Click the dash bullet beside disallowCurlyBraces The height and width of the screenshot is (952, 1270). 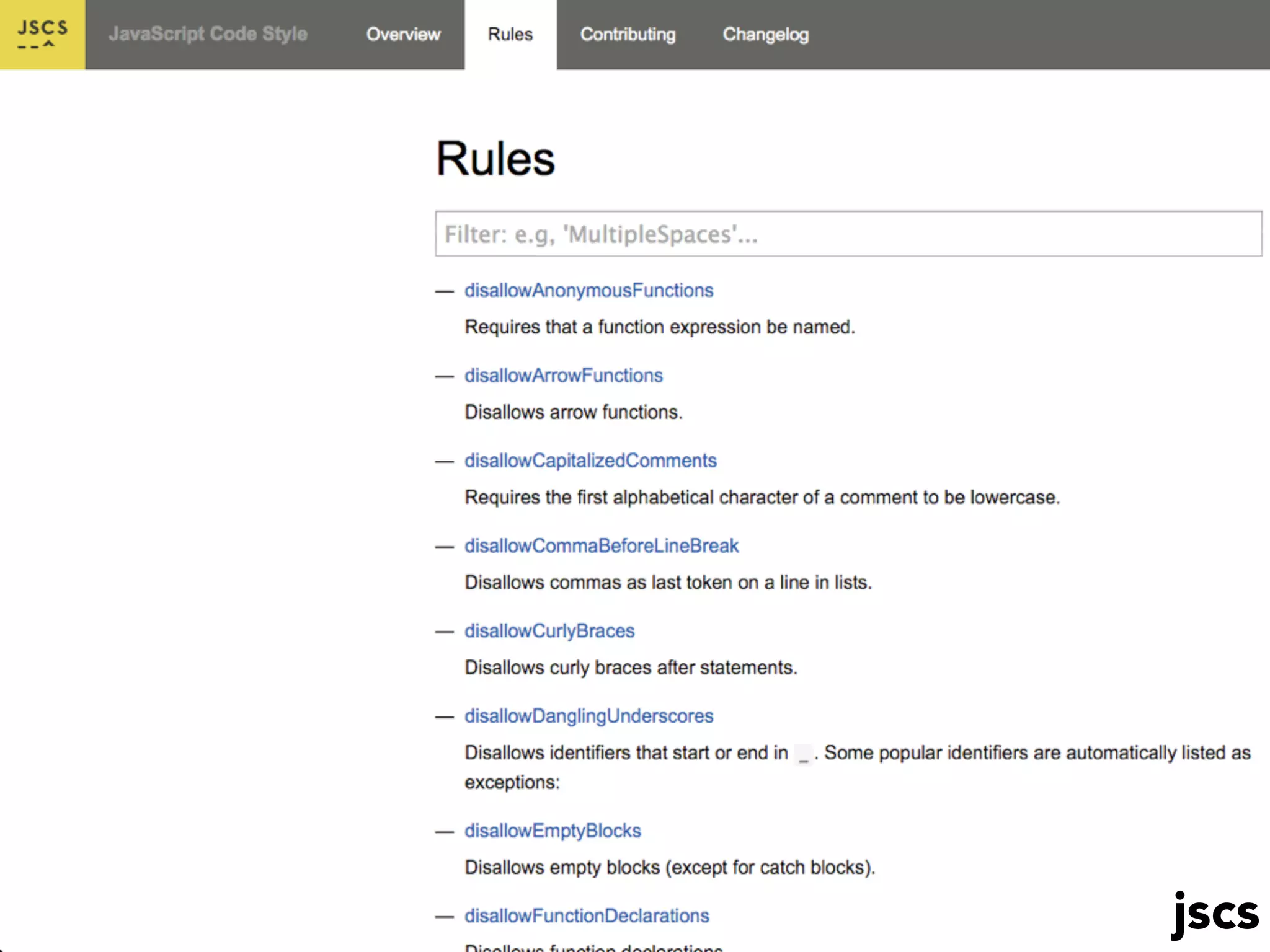pos(444,632)
